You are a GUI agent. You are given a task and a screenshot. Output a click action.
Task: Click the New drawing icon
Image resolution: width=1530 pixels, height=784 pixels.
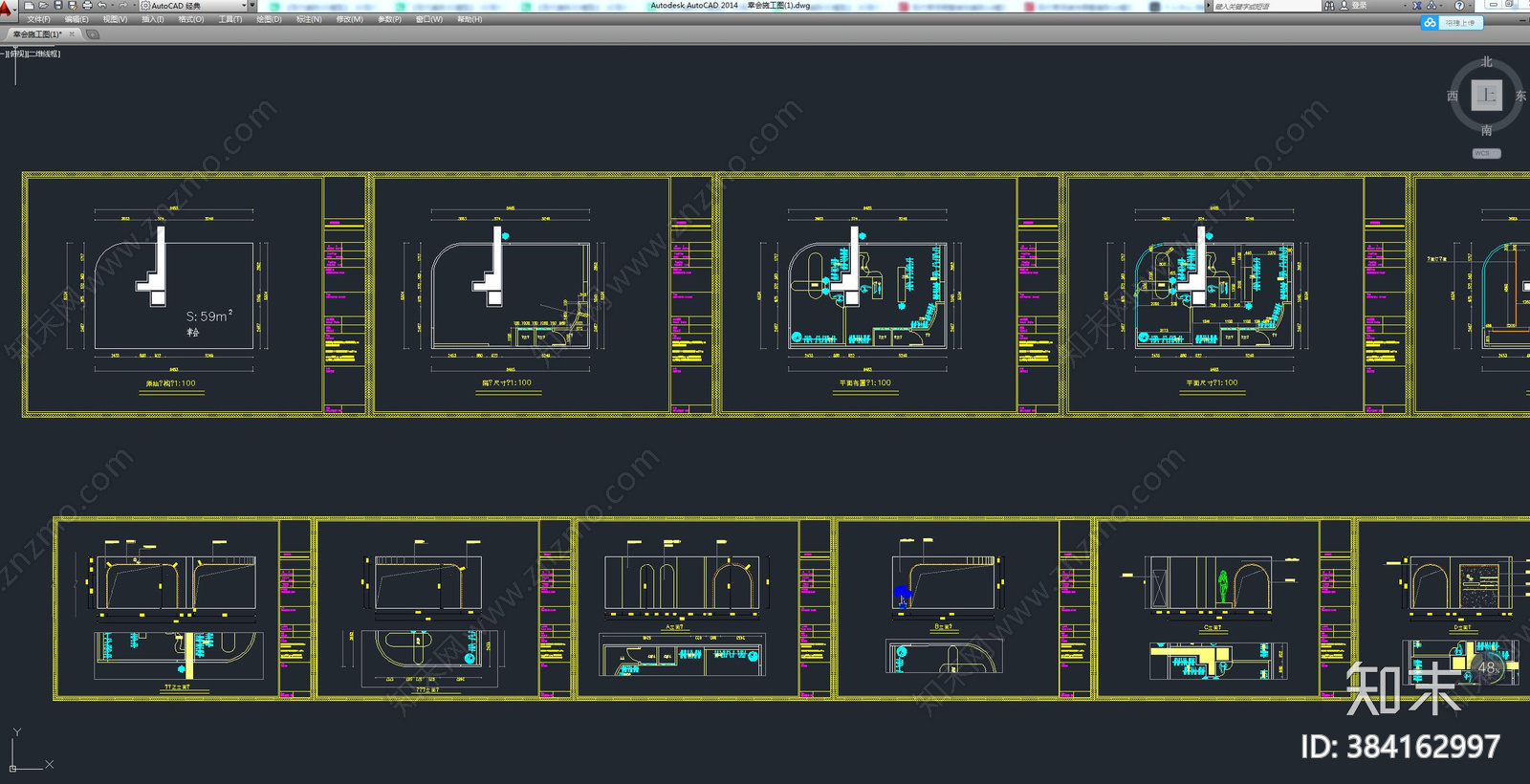pos(29,6)
